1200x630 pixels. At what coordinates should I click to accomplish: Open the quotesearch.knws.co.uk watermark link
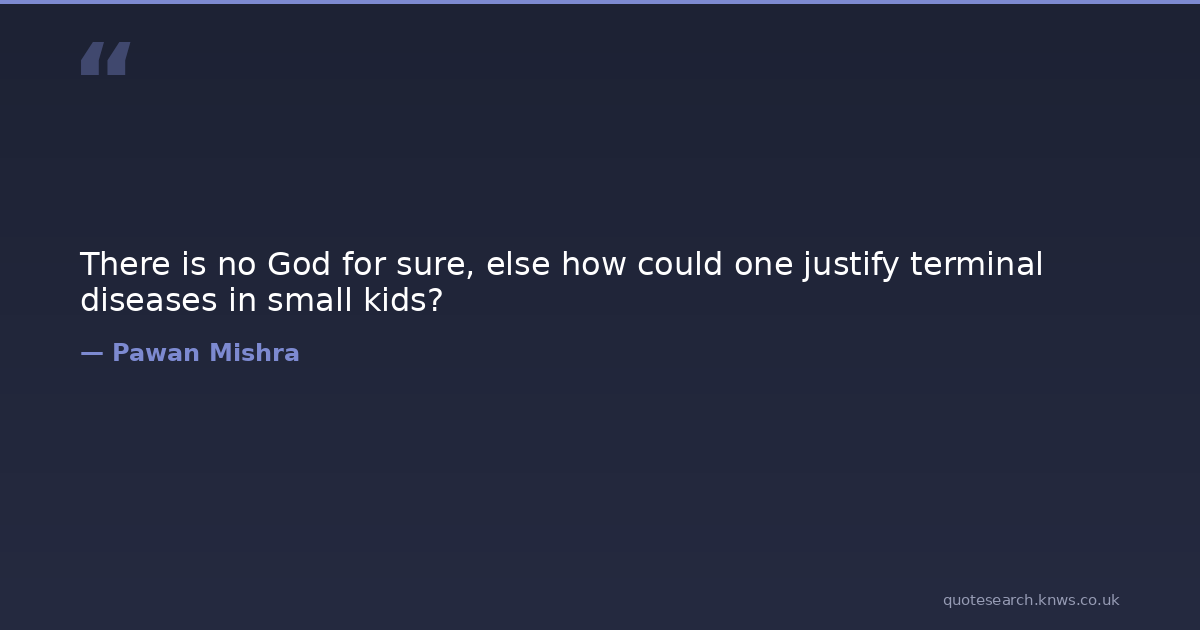coord(1030,600)
